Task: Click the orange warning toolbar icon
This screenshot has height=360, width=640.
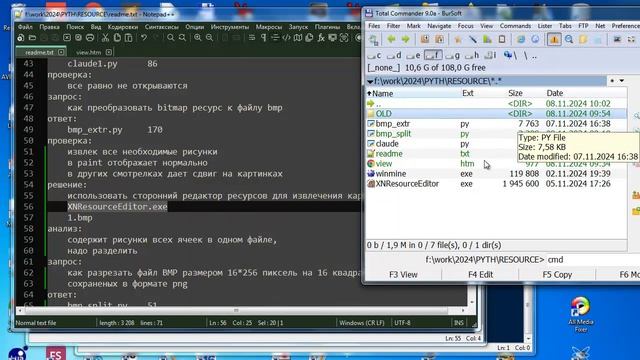Action: 554,39
